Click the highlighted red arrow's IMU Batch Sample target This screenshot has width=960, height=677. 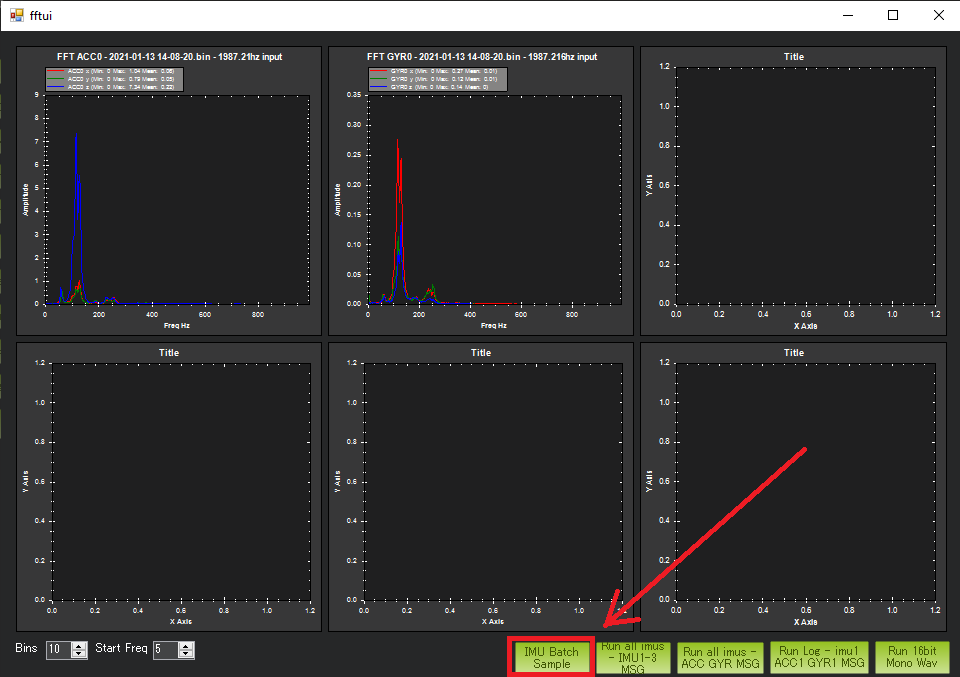[x=551, y=656]
